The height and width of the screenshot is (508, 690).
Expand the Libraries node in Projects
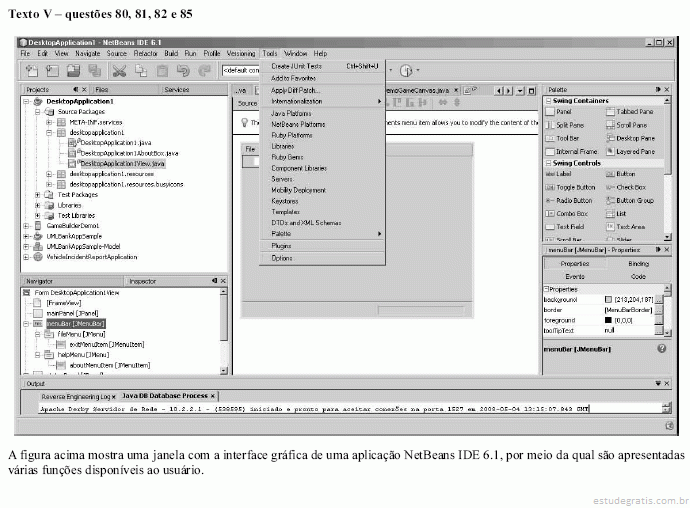point(38,205)
